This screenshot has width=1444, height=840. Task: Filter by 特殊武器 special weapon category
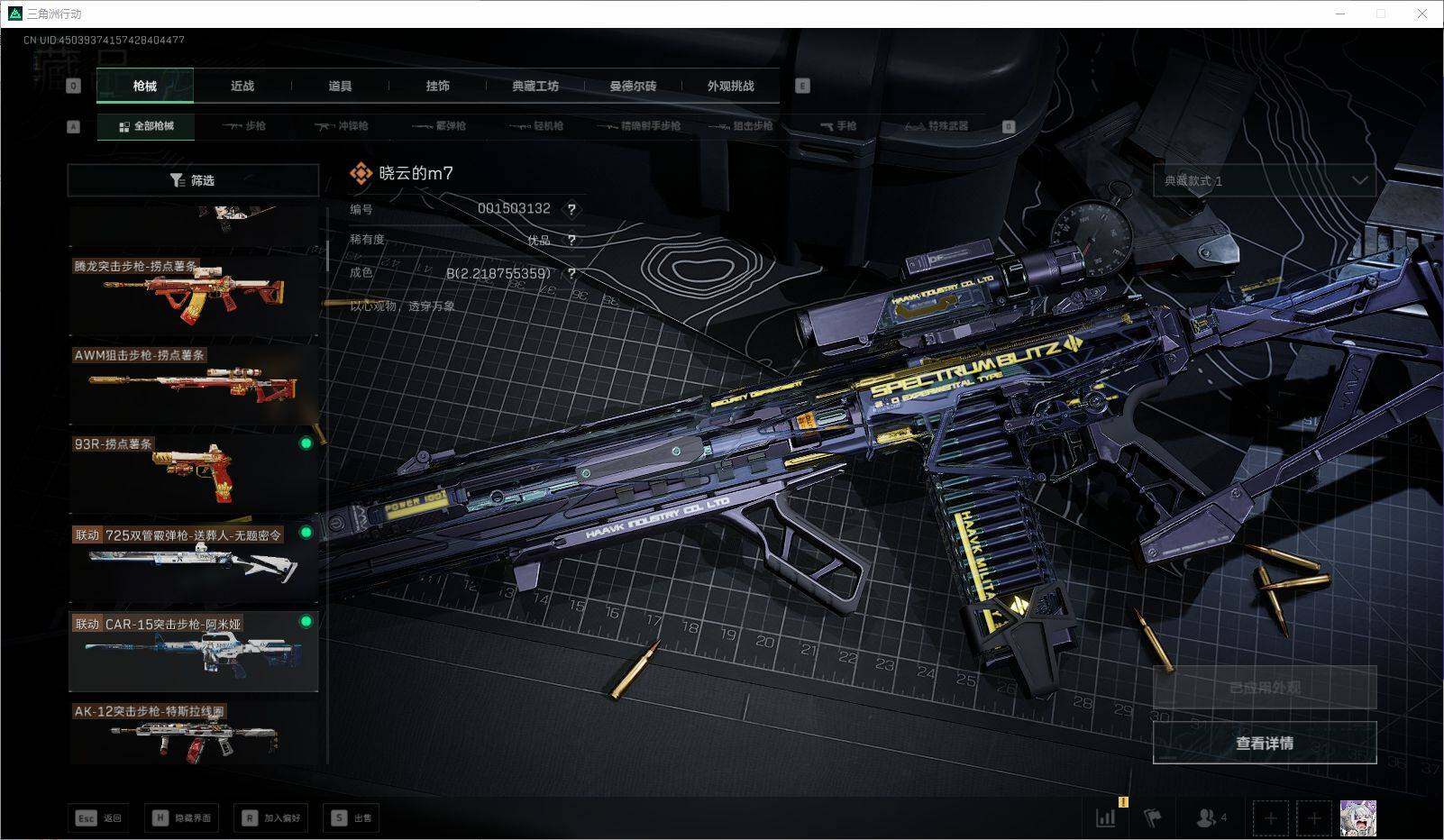point(937,126)
